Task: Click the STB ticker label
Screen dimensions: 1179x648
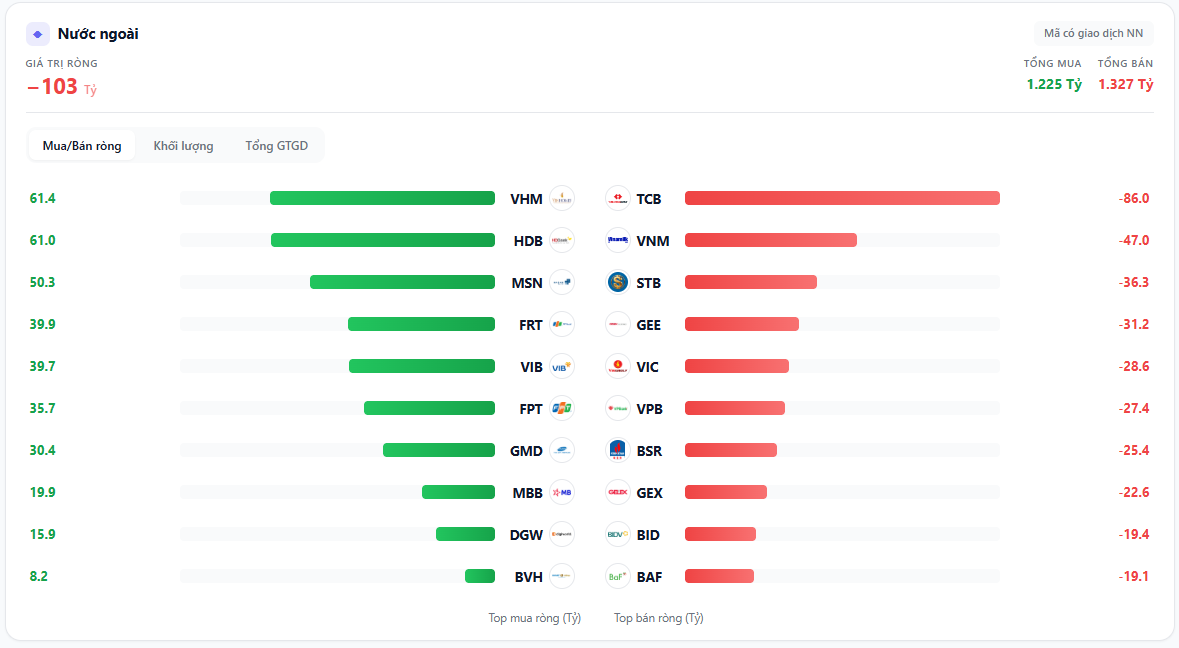Action: pos(648,283)
